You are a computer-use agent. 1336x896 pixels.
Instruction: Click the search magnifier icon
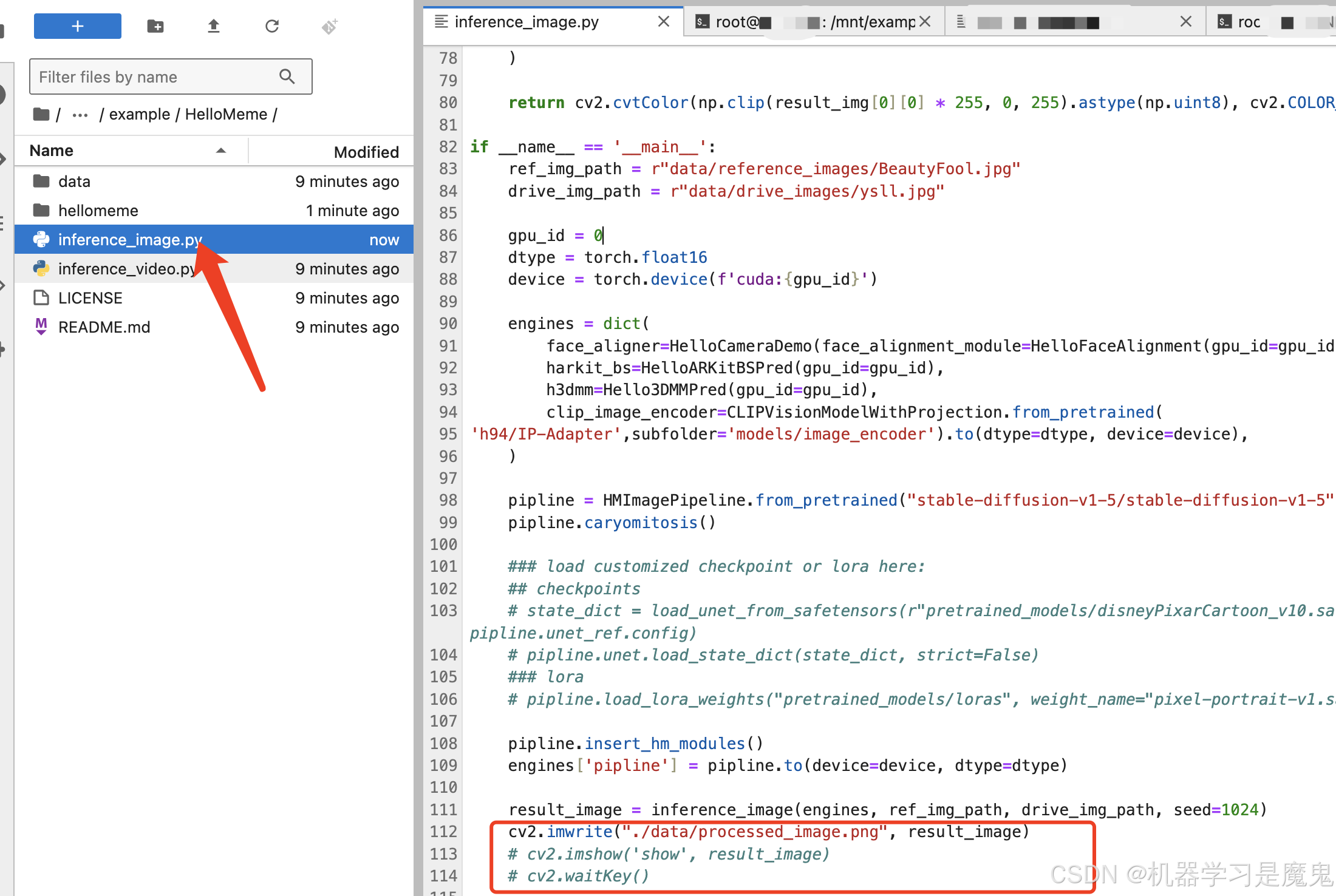pos(287,76)
